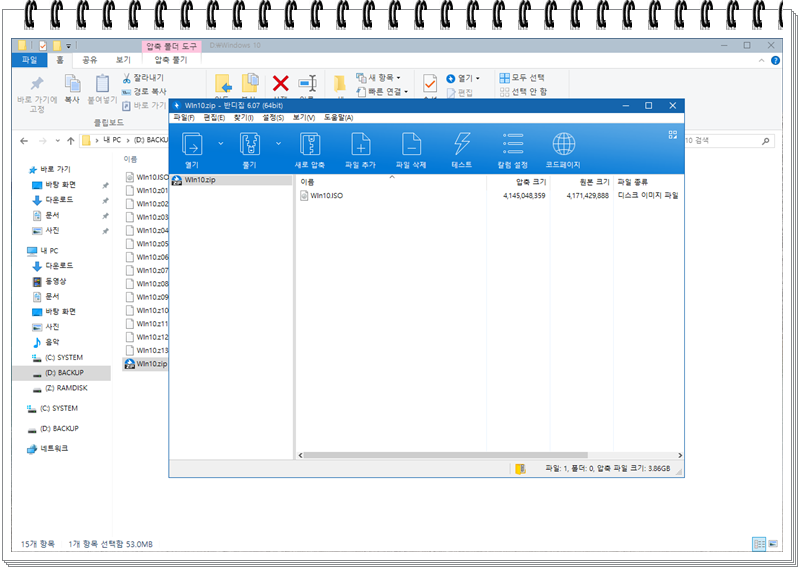Click the 복사 (Copy) icon in Explorer ribbon
This screenshot has width=800, height=569.
72,84
